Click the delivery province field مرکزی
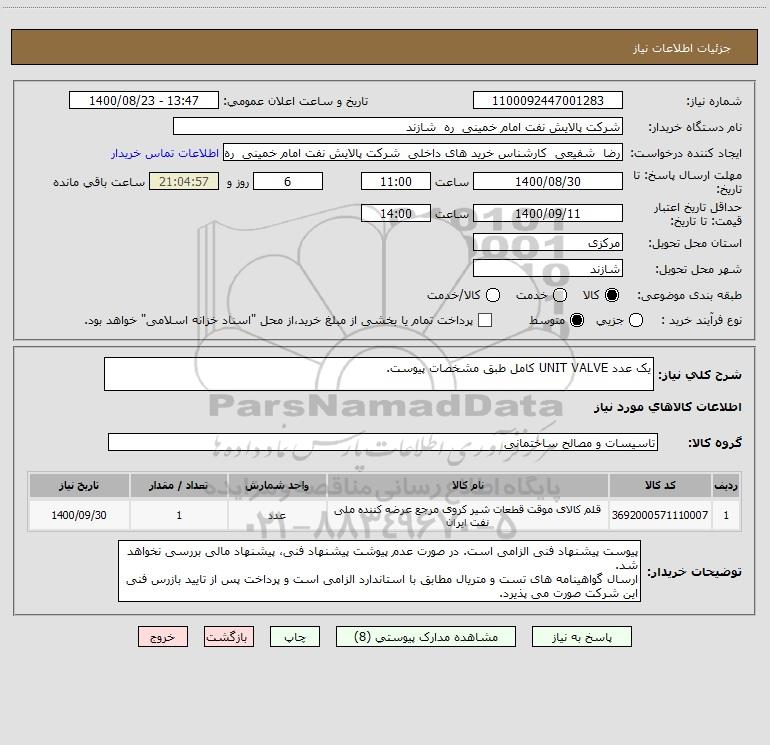770x745 pixels. pyautogui.click(x=548, y=242)
